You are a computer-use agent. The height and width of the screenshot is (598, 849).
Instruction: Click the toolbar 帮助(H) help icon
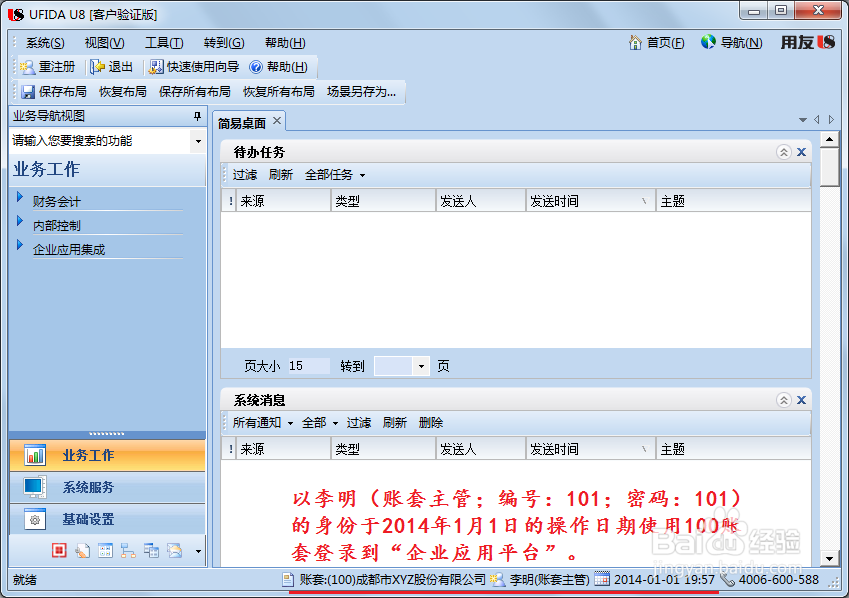[256, 67]
